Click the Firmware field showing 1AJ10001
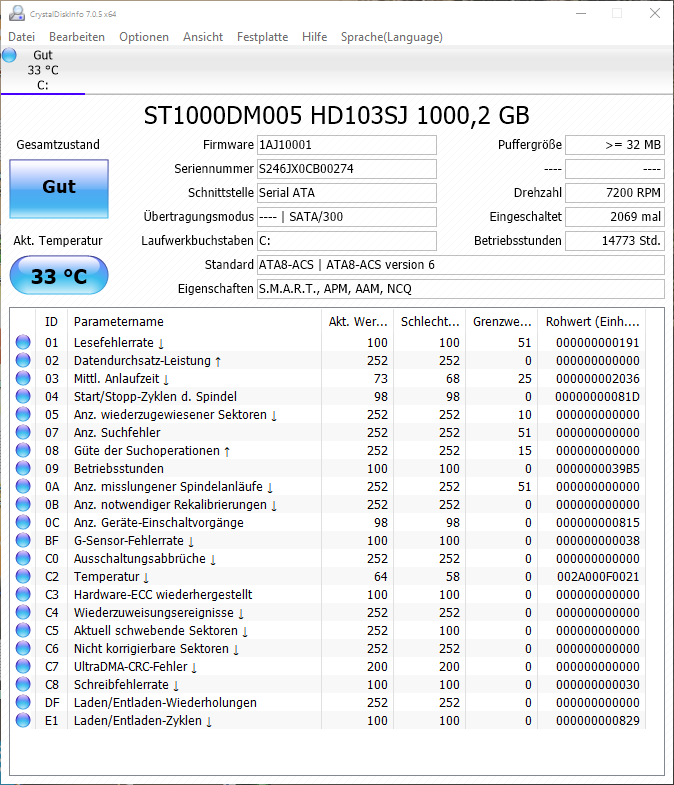The image size is (674, 785). point(347,145)
